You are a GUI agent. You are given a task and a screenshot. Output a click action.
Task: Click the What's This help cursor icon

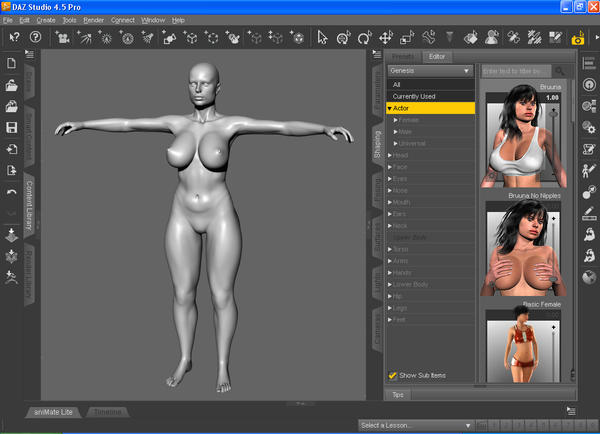point(13,38)
